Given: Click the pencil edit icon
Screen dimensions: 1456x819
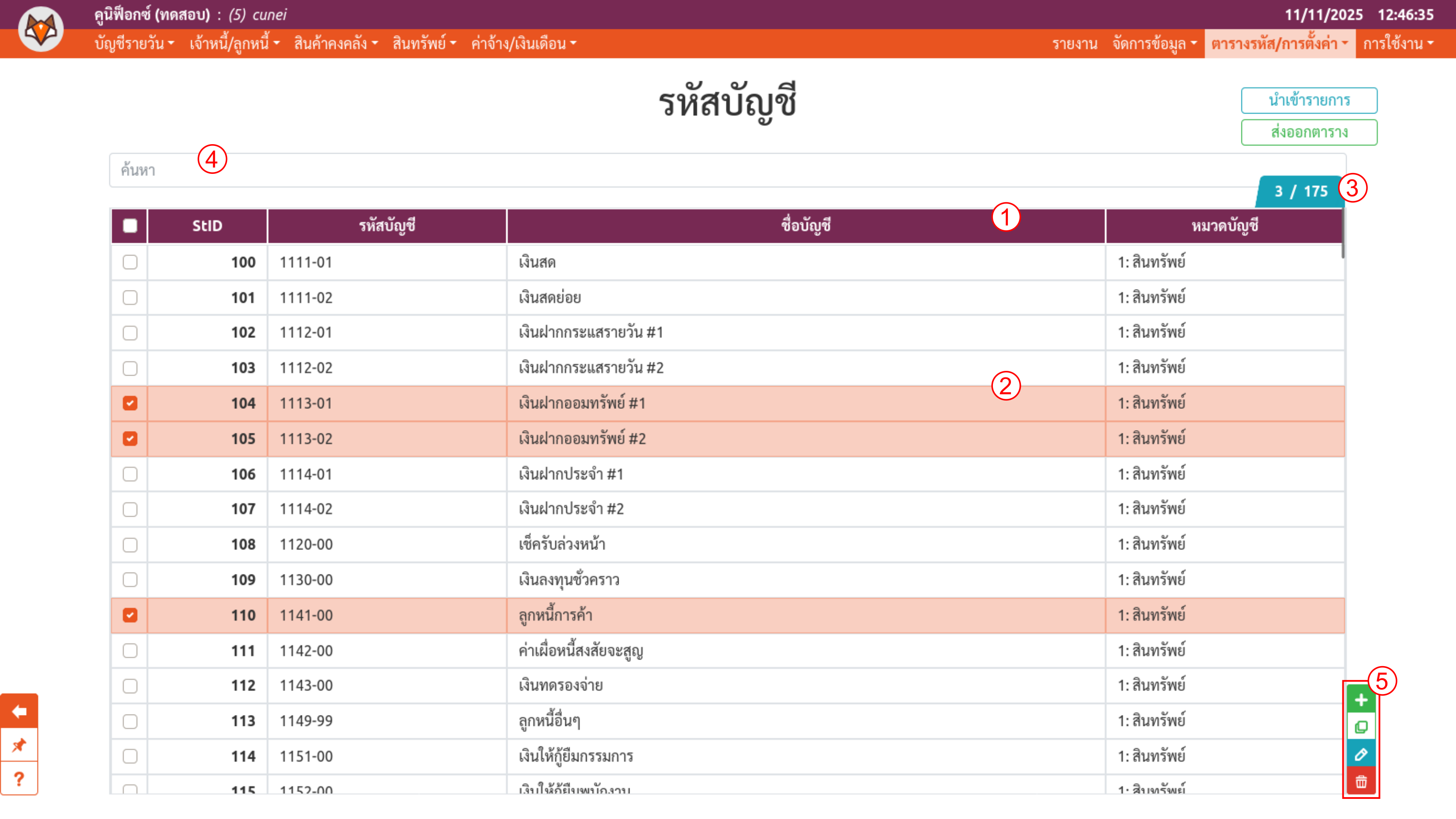Looking at the screenshot, I should (x=1361, y=754).
